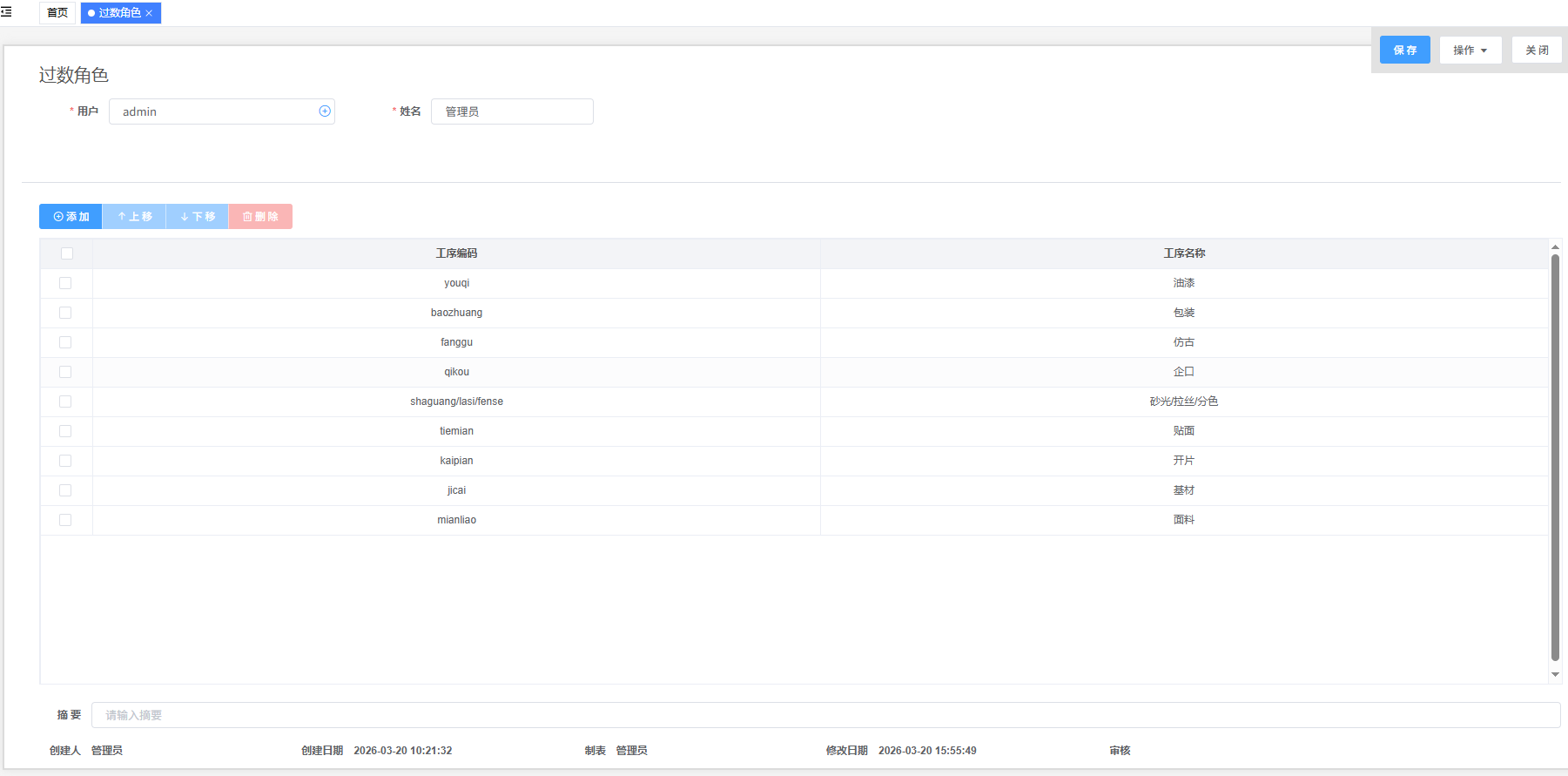1568x776 pixels.
Task: Click the scrollbar down arrow of the table
Action: tap(1555, 675)
